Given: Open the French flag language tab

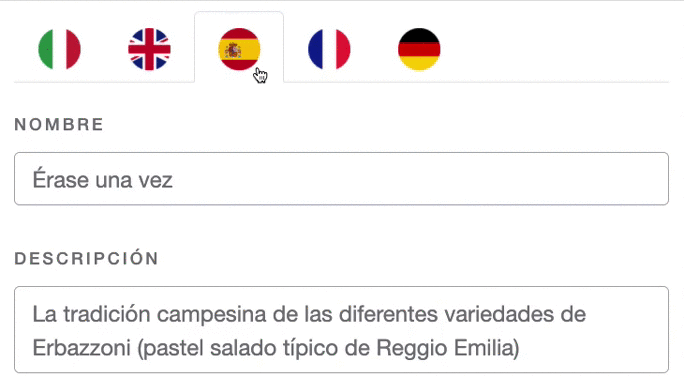Looking at the screenshot, I should (x=329, y=49).
